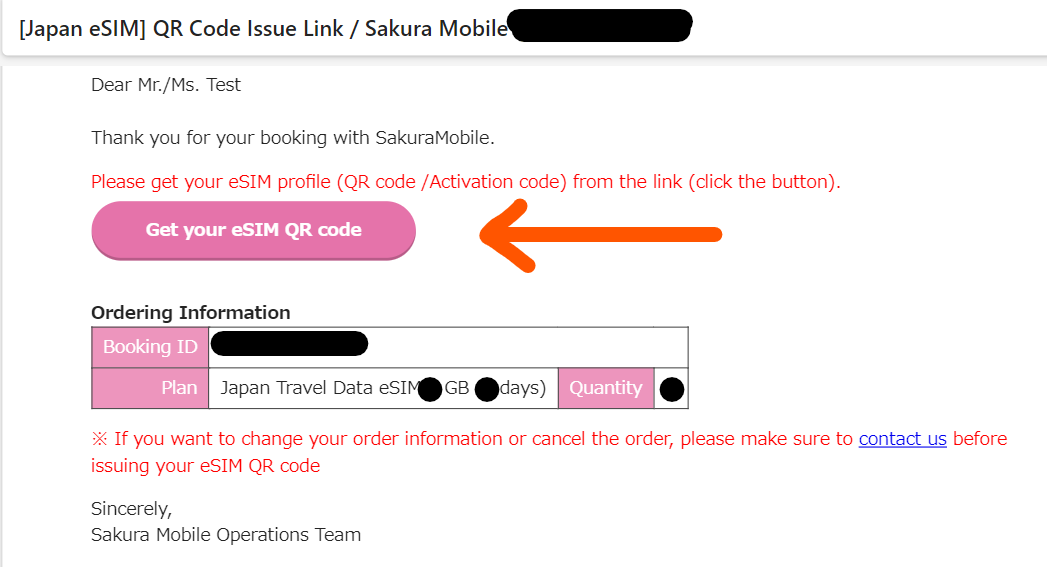Select the Booking ID header cell
1047x567 pixels.
[150, 347]
